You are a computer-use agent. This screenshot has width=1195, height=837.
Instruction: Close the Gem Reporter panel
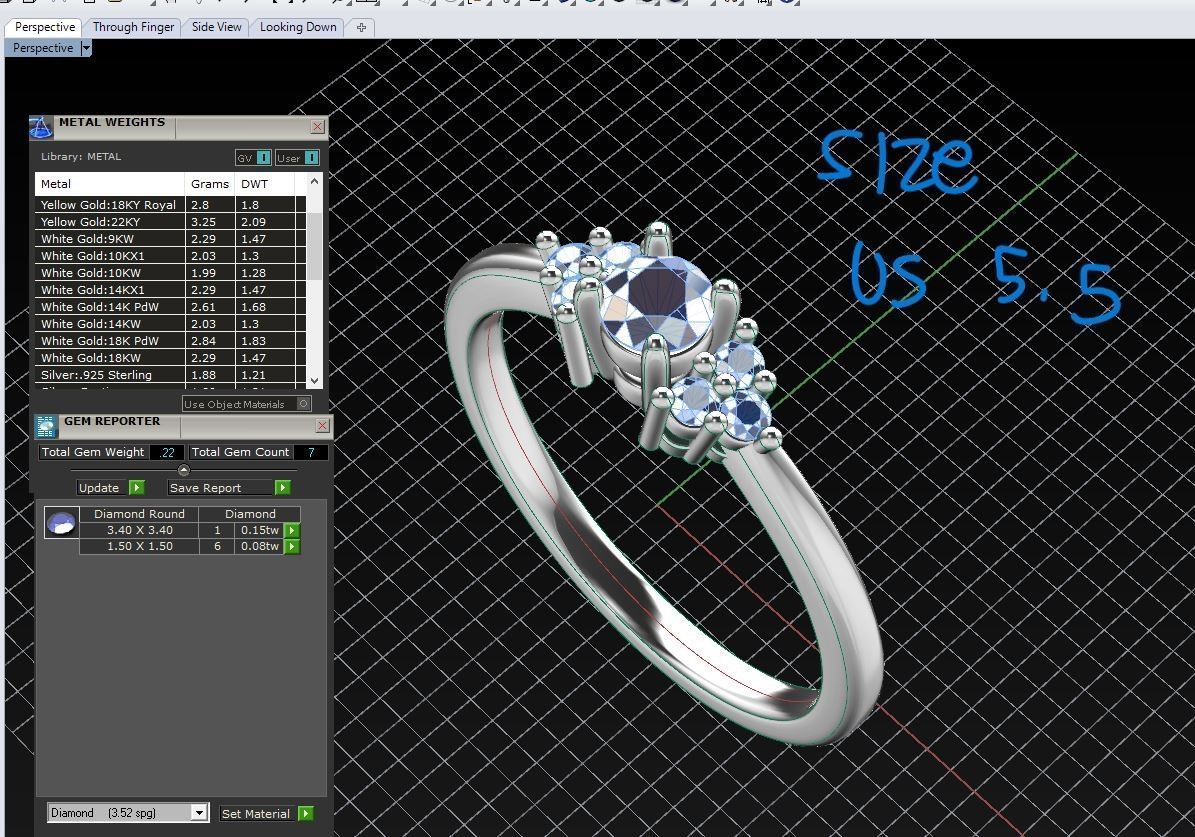tap(322, 425)
